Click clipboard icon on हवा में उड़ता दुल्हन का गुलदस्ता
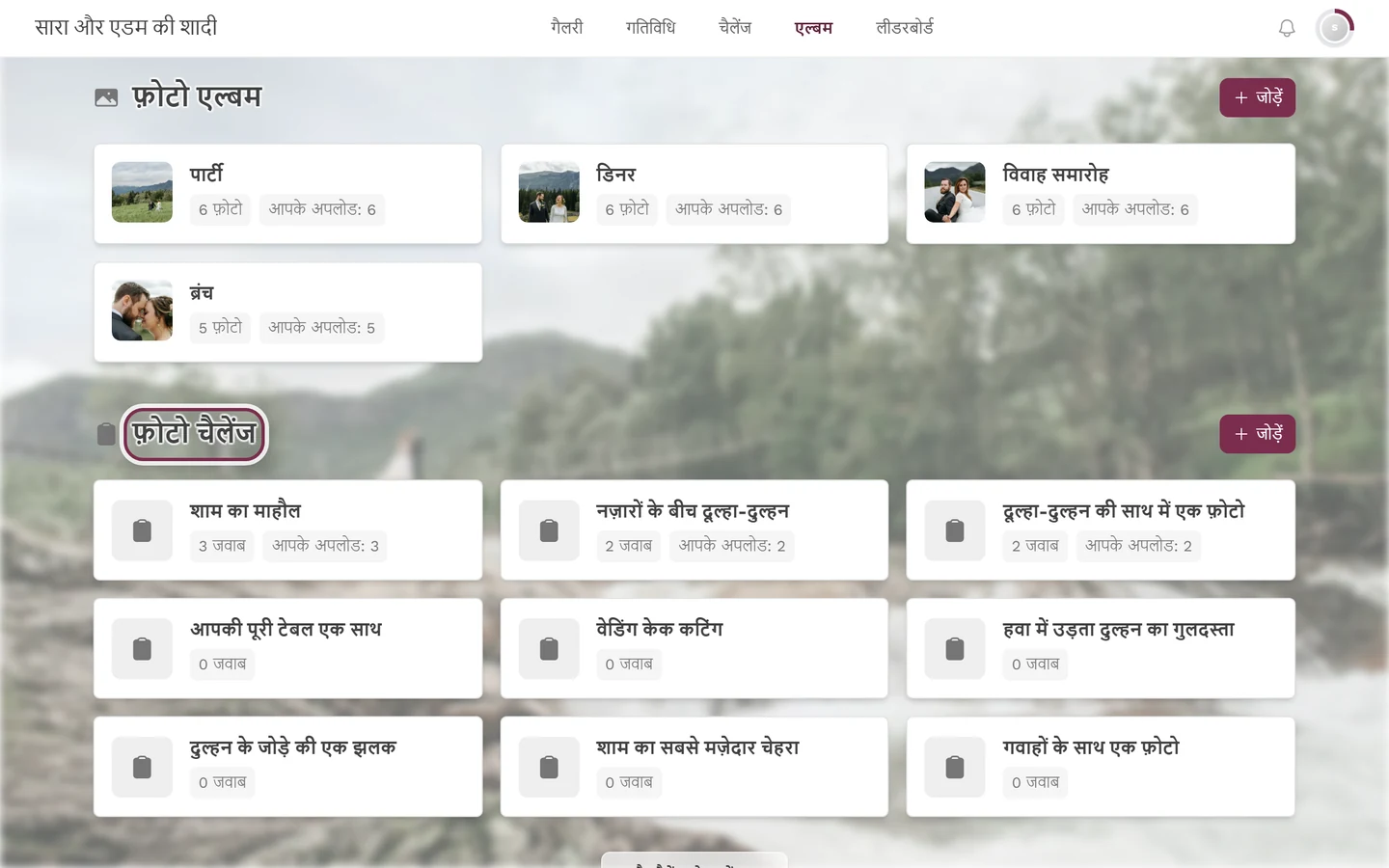Screen dimensions: 1389x868 pos(955,649)
